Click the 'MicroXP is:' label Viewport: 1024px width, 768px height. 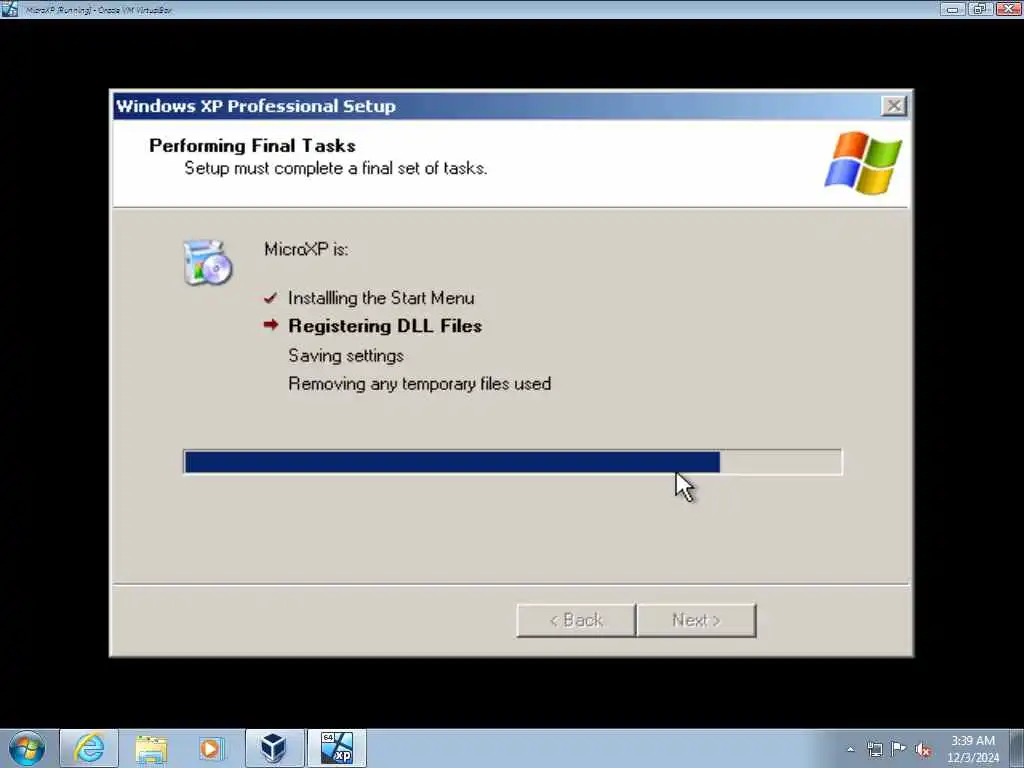point(306,249)
